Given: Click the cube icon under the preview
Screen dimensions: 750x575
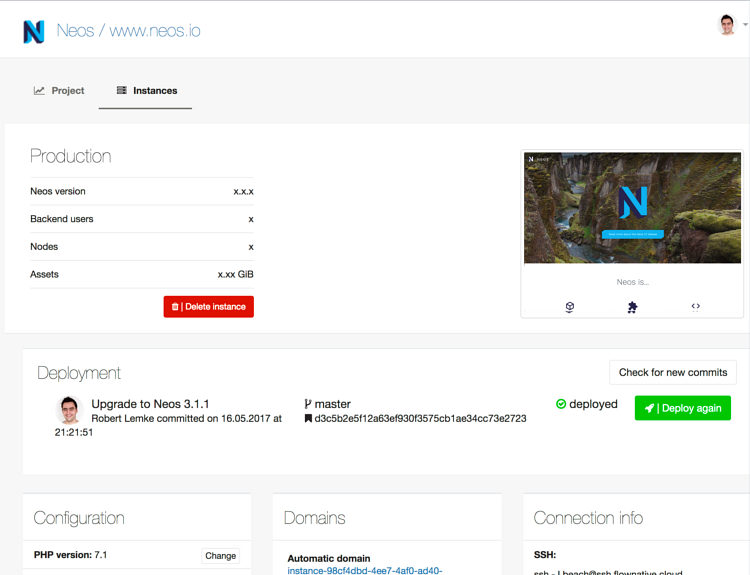Looking at the screenshot, I should 569,307.
